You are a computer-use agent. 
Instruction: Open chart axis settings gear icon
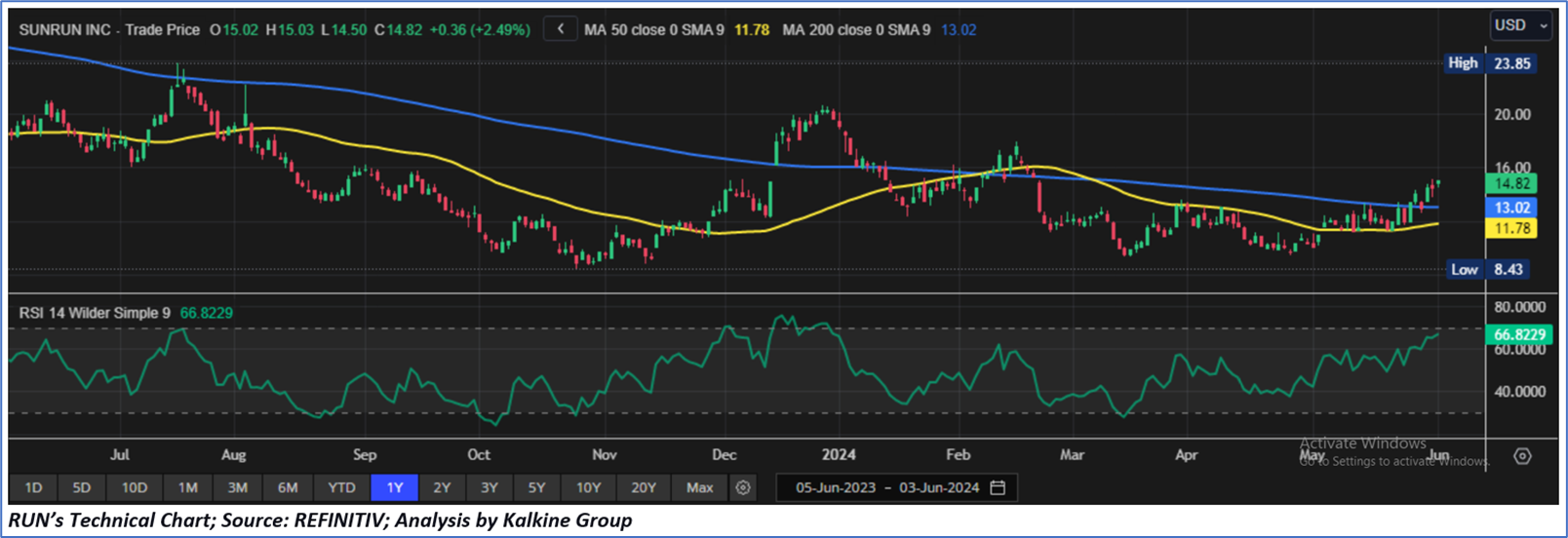pyautogui.click(x=1522, y=455)
